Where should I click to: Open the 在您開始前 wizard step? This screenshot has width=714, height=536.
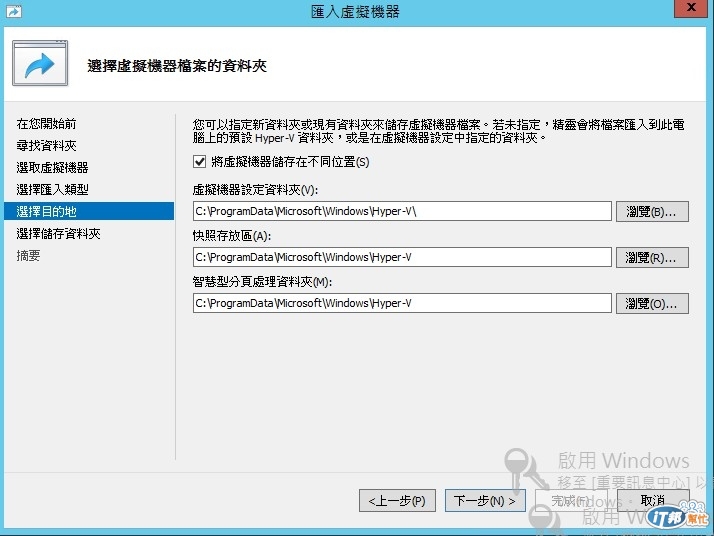(x=46, y=123)
